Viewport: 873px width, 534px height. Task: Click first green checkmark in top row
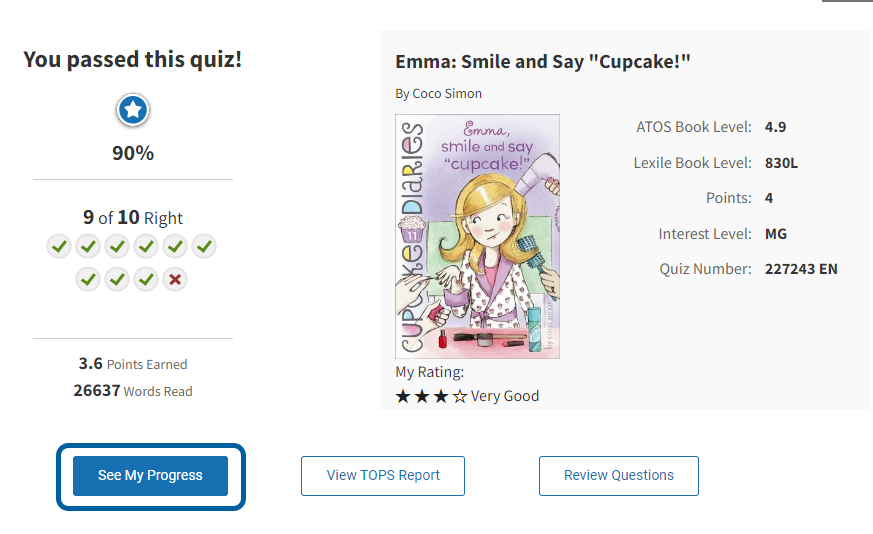coord(59,246)
